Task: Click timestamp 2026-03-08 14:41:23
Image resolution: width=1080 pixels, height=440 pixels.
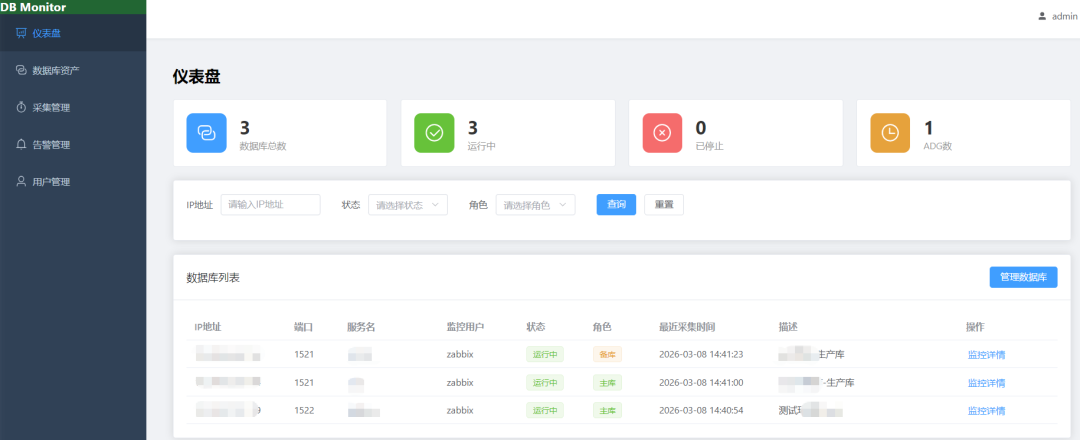Action: 700,355
